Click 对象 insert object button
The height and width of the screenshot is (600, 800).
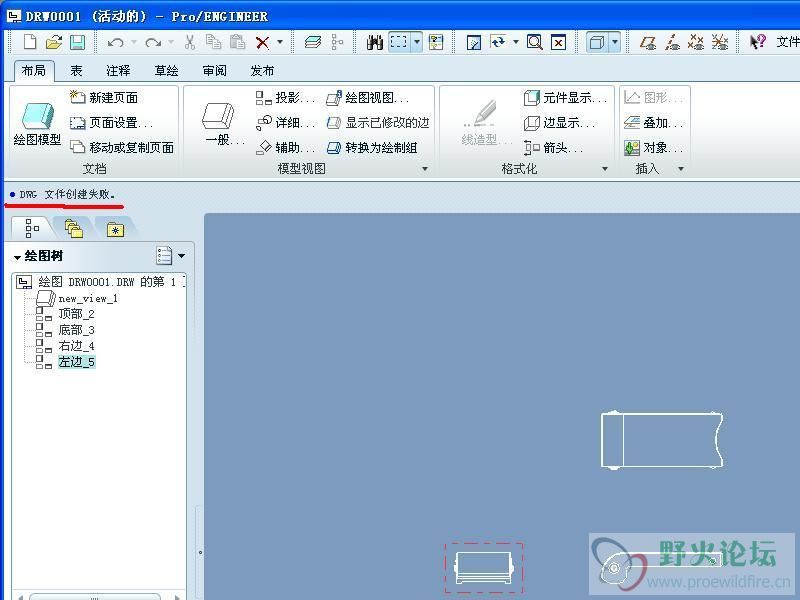(654, 148)
